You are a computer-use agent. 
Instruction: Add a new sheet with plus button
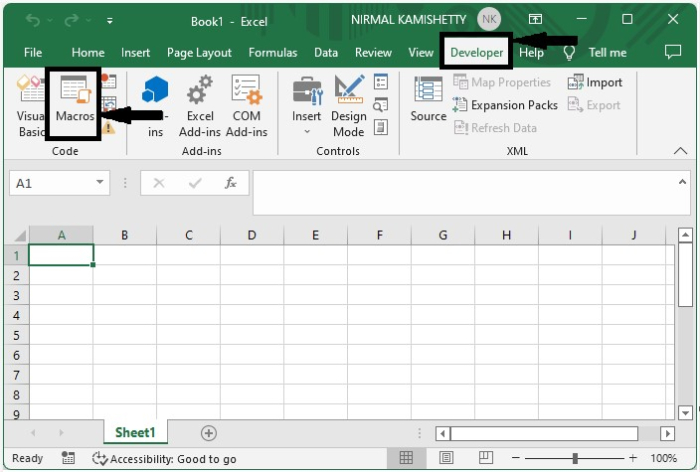tap(208, 433)
